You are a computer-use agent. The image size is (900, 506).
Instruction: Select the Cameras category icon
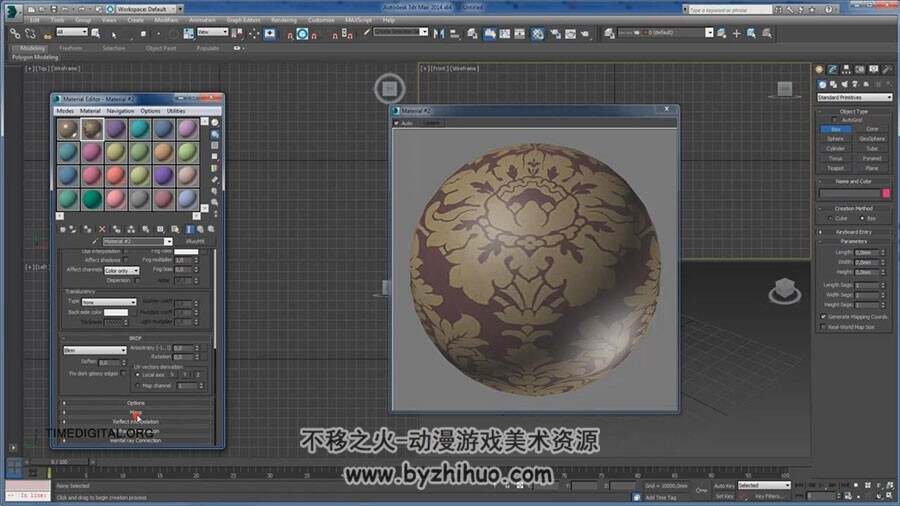(x=855, y=84)
